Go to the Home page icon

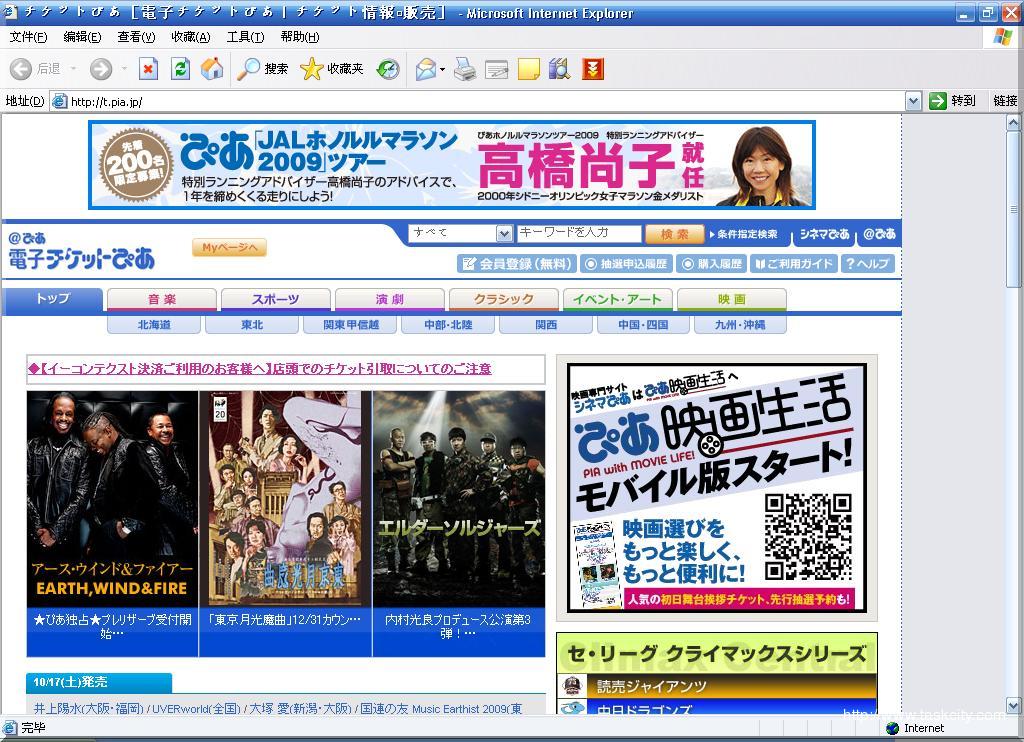click(x=212, y=69)
